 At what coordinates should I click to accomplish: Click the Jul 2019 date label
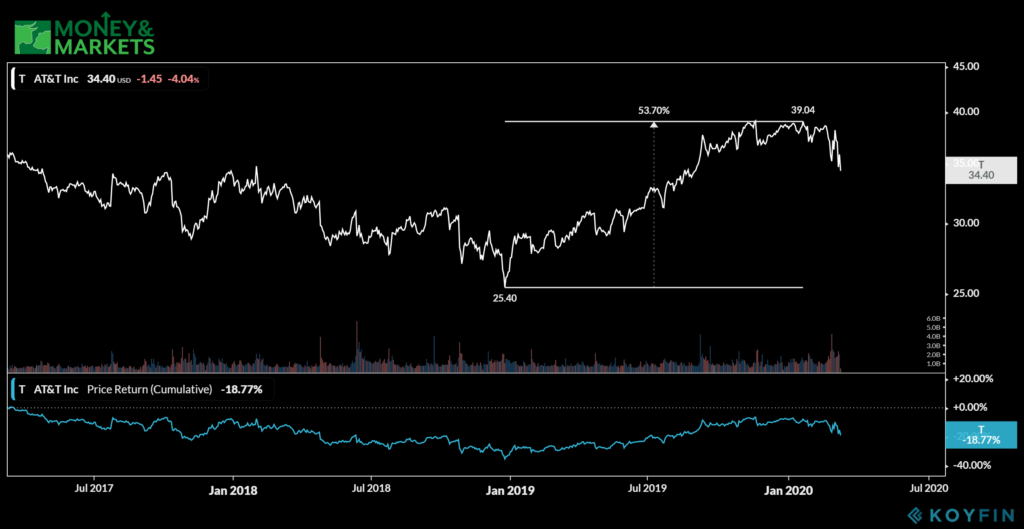point(647,488)
